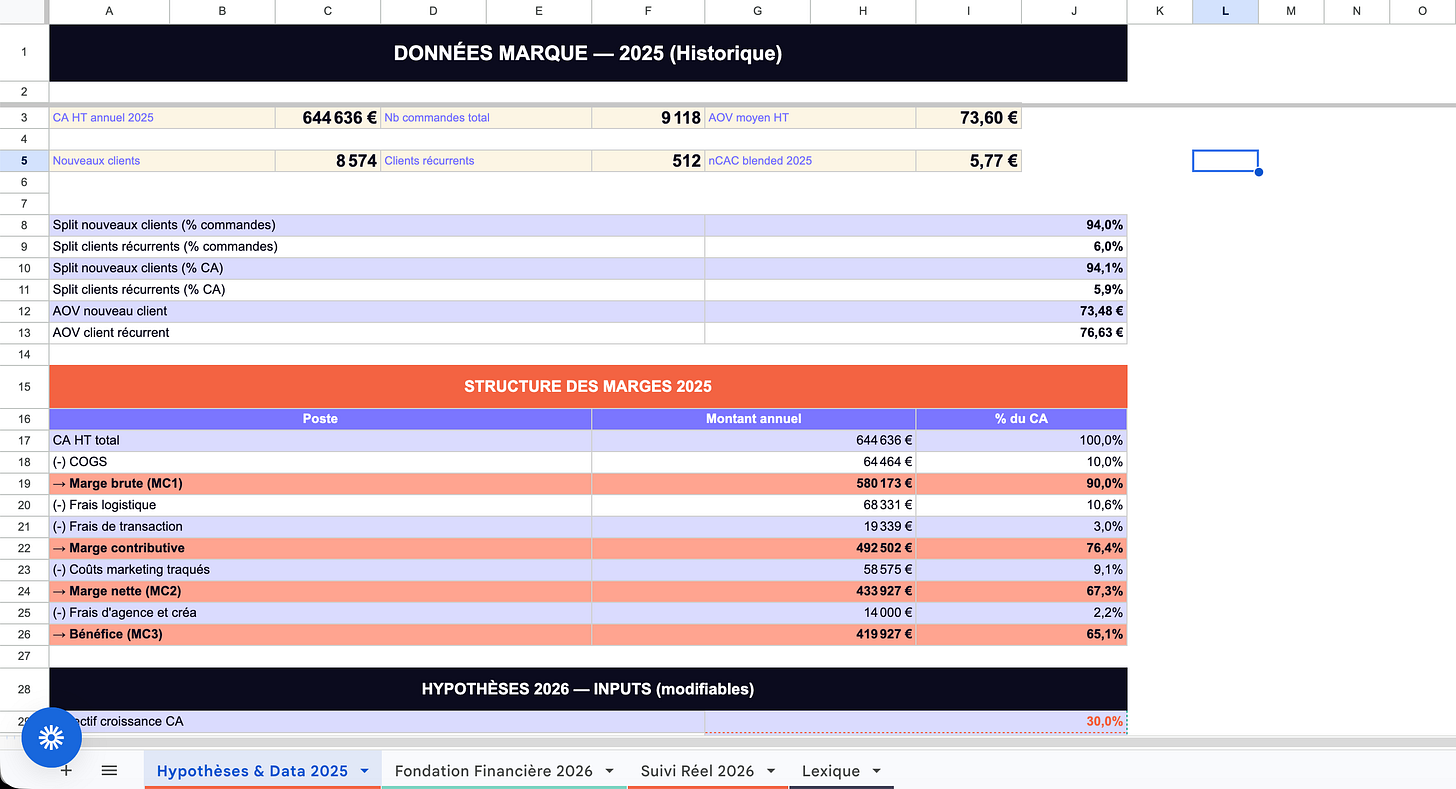Select the CA HT annuel 2025 value cell
This screenshot has width=1456, height=789.
point(328,117)
